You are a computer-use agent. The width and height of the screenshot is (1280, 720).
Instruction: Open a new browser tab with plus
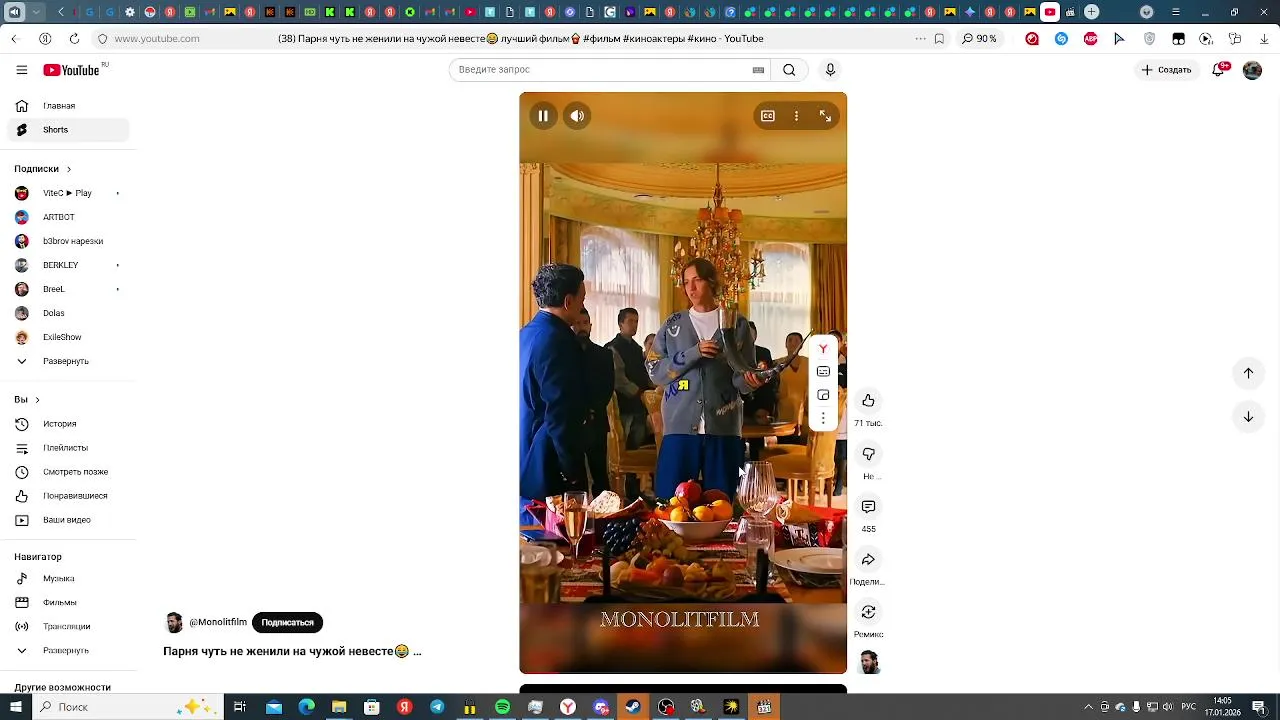click(1092, 12)
